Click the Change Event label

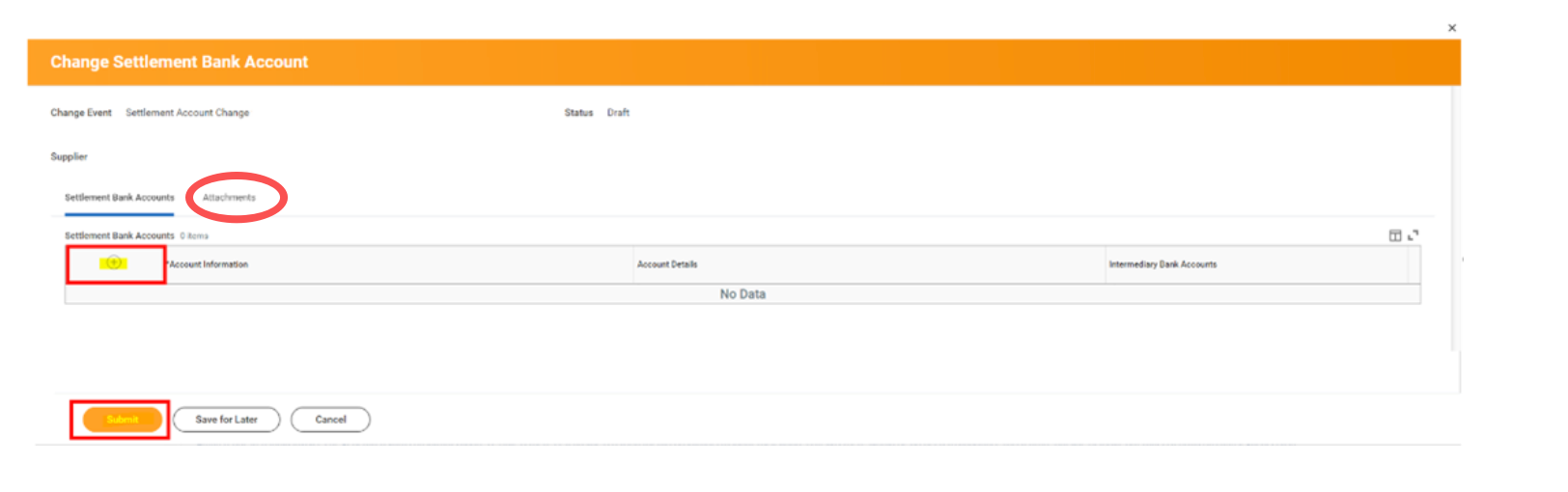pyautogui.click(x=81, y=113)
